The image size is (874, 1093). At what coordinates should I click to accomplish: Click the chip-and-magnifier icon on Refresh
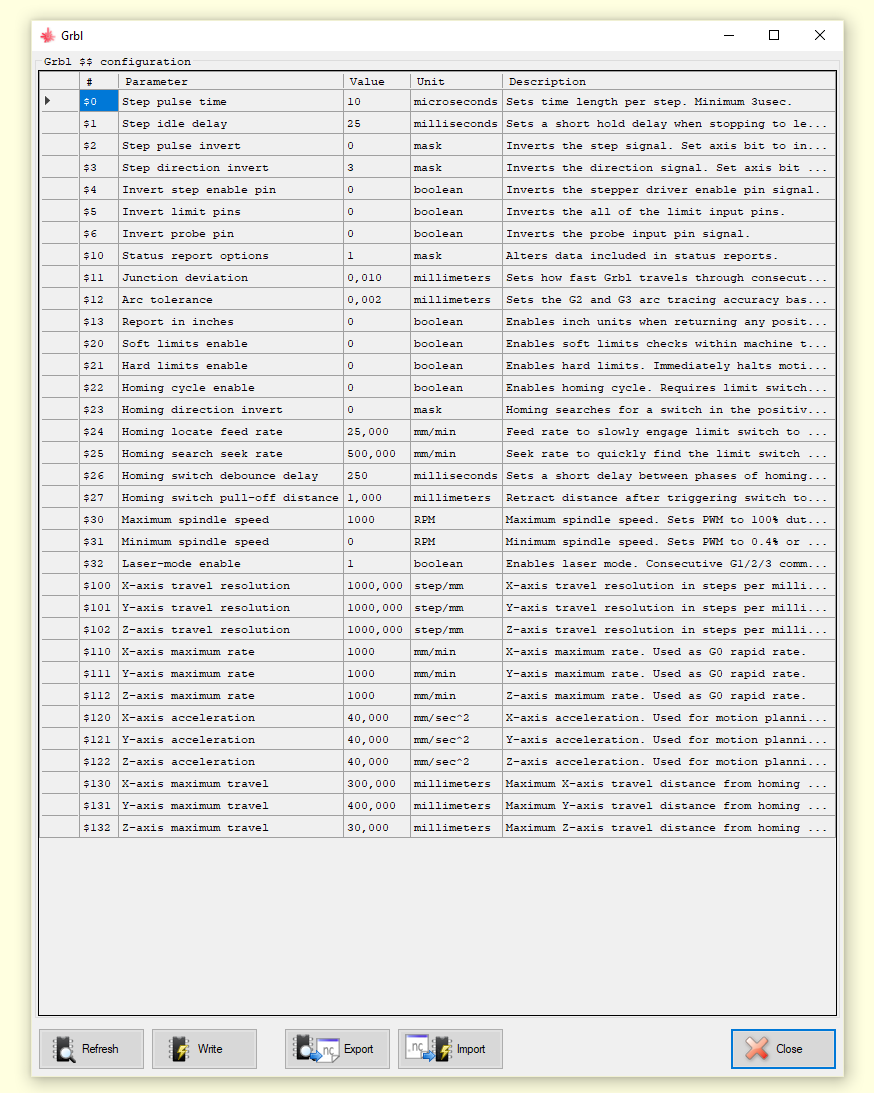pos(65,1049)
